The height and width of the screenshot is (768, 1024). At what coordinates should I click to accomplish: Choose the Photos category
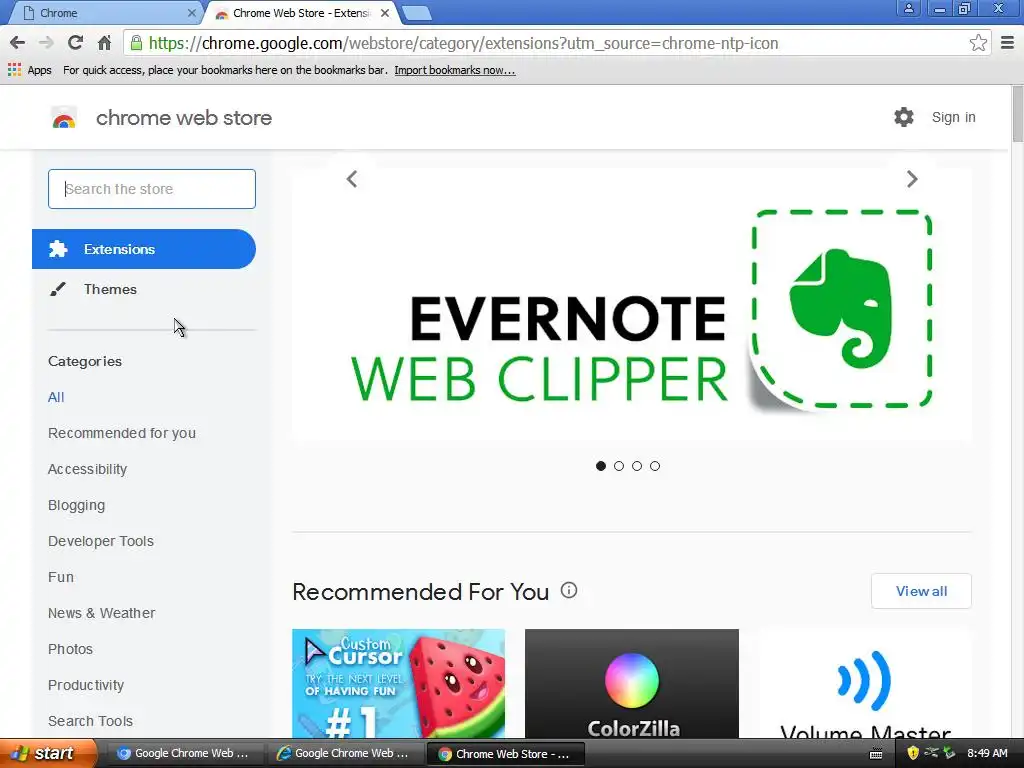tap(70, 648)
